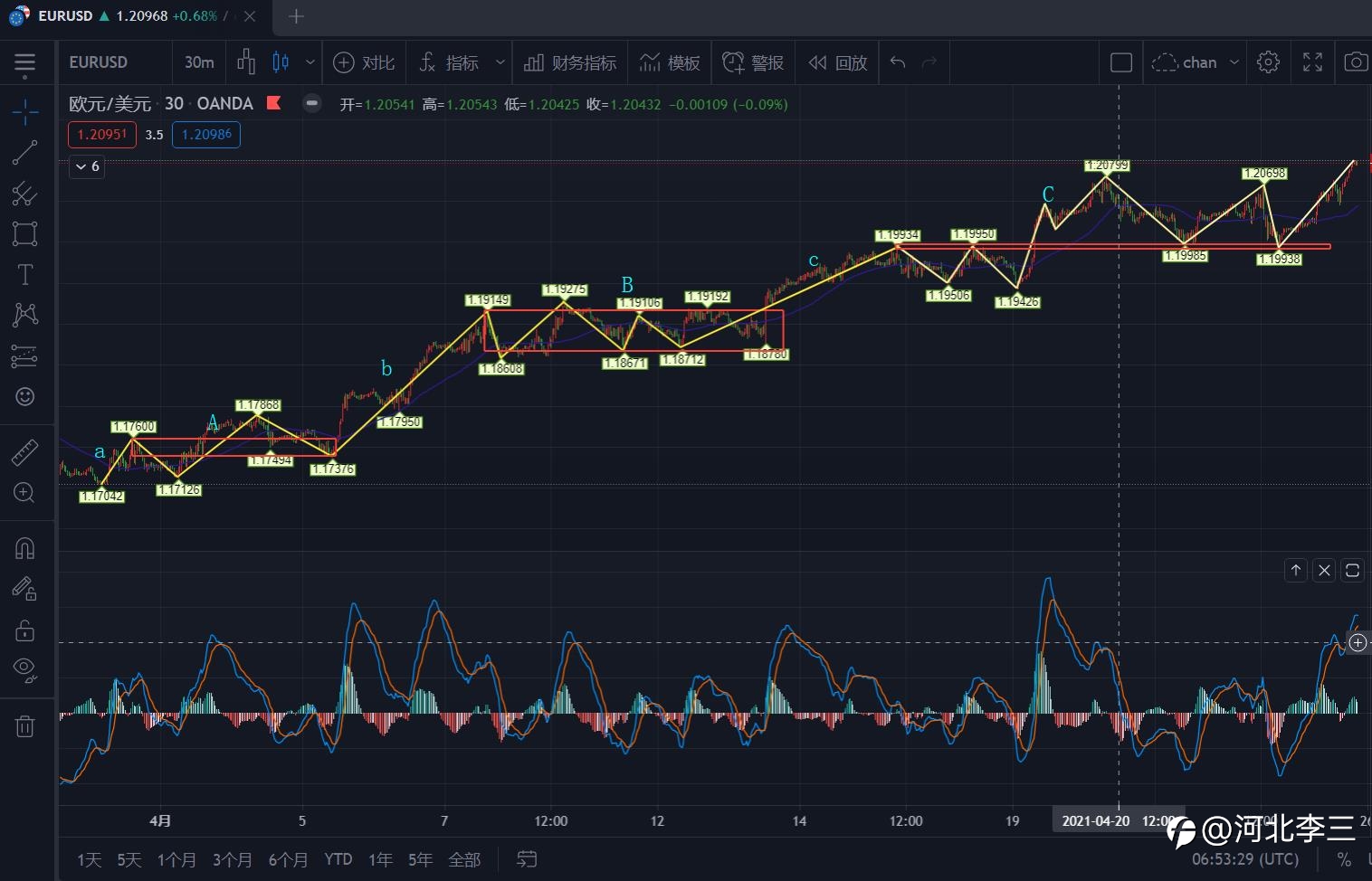This screenshot has width=1372, height=881.
Task: Toggle lock all drawing tools
Action: click(24, 630)
